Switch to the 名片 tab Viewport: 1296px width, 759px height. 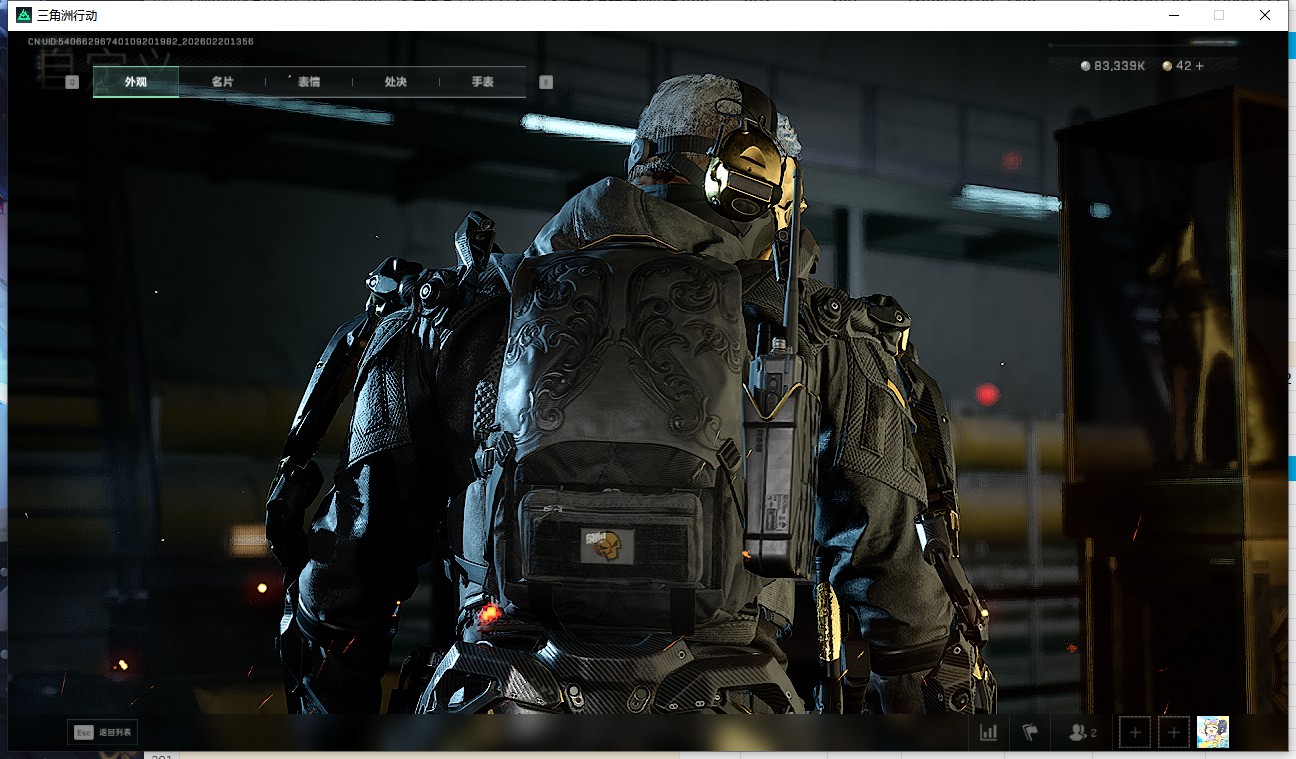(x=222, y=82)
